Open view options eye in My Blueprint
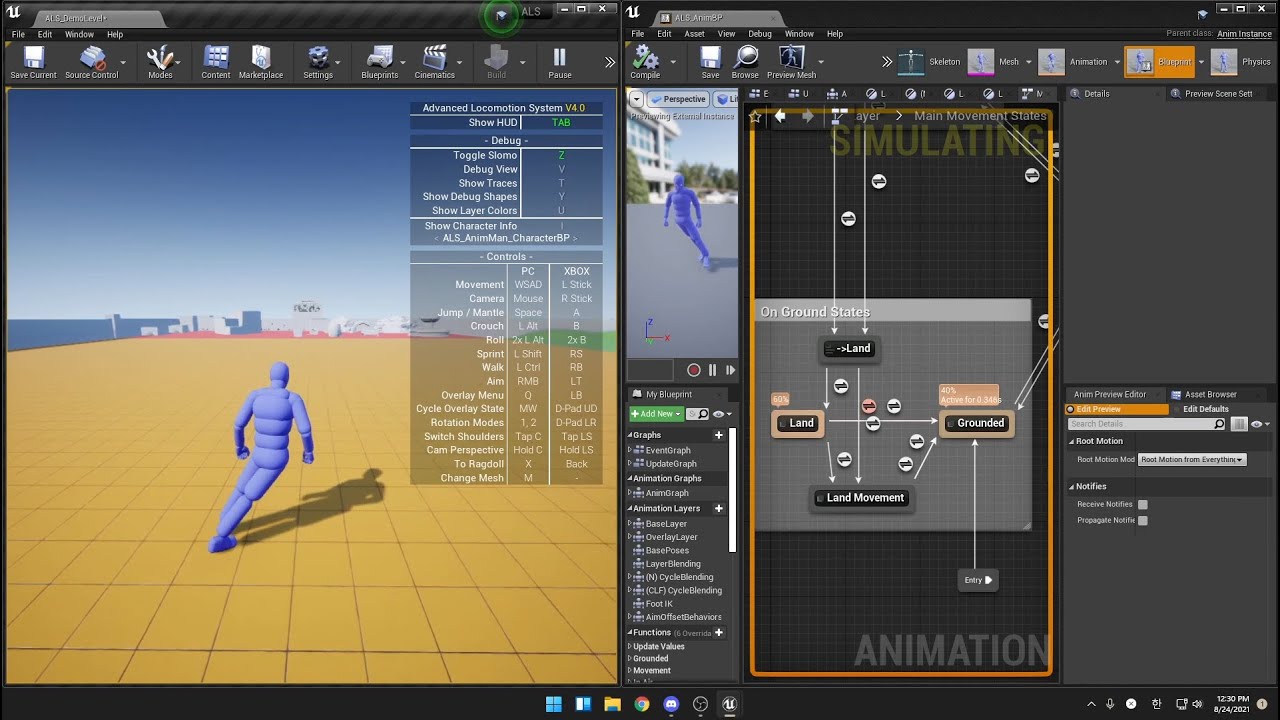Screen dimensions: 1280x720 721,414
